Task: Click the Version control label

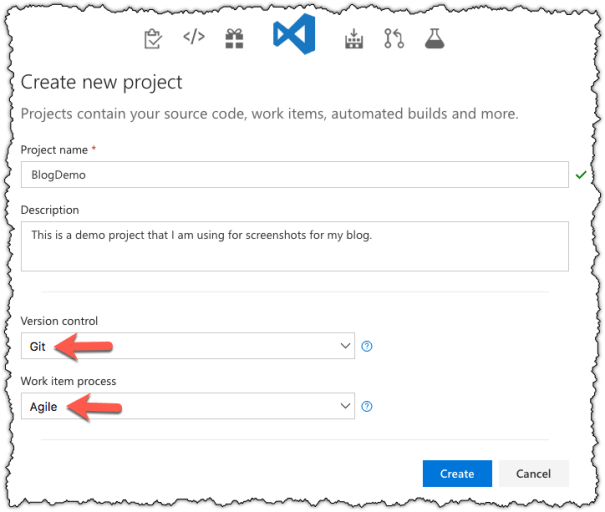Action: point(59,321)
